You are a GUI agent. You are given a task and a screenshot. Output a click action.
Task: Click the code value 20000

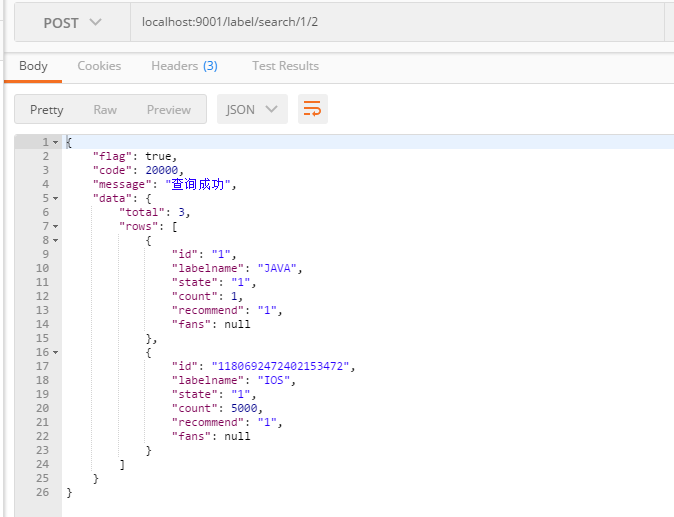pyautogui.click(x=162, y=171)
